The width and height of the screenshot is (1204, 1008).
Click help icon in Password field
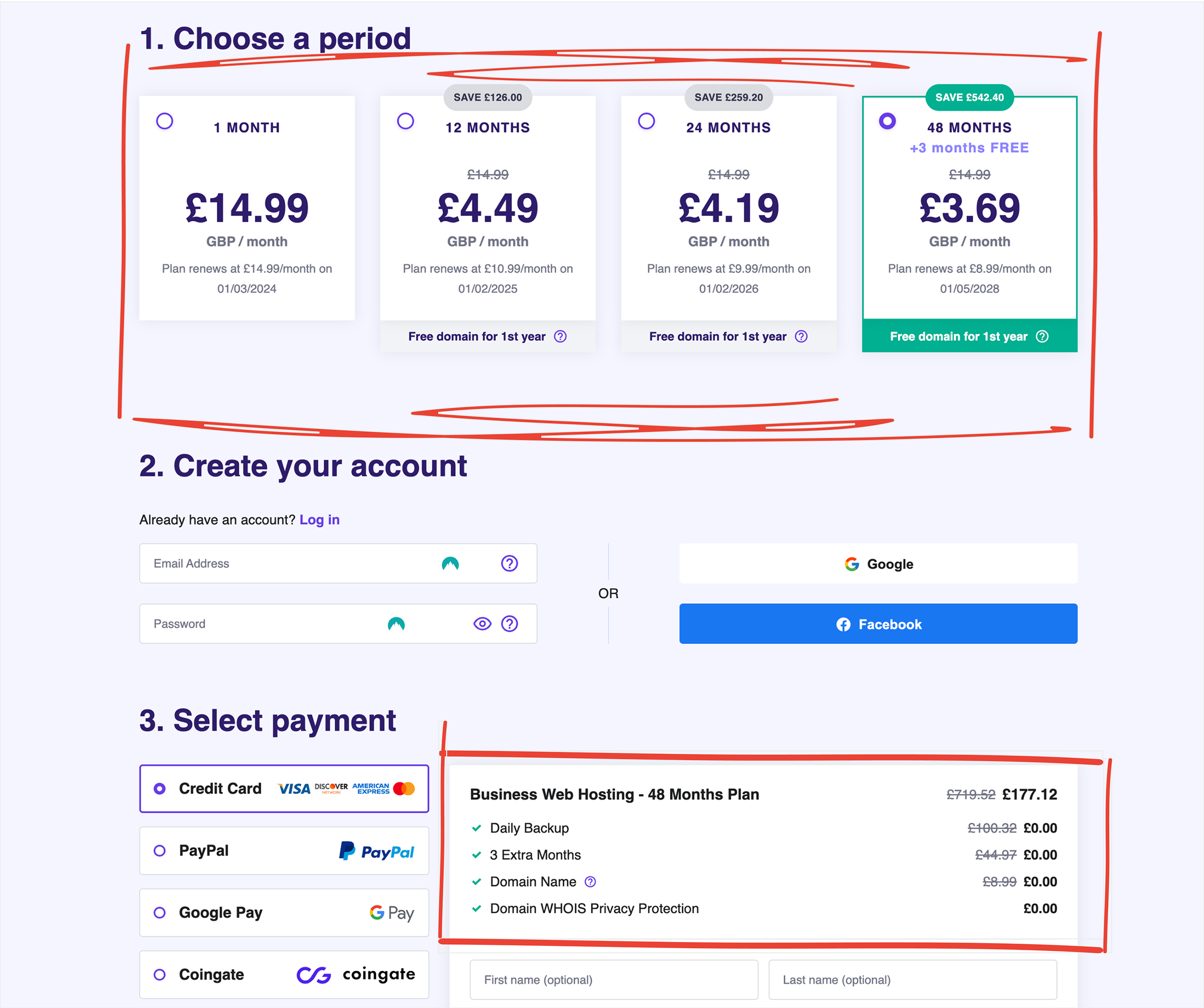[509, 624]
